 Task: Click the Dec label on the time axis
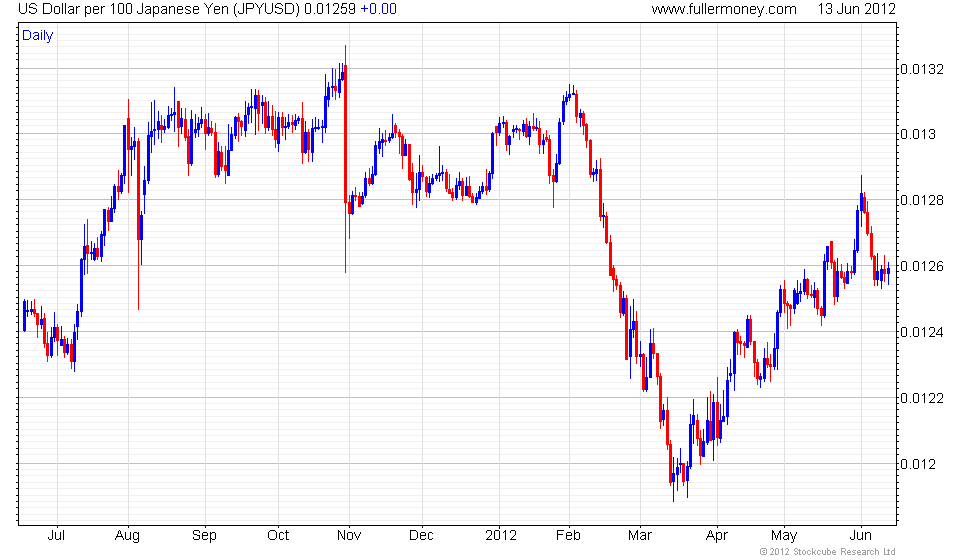click(421, 536)
